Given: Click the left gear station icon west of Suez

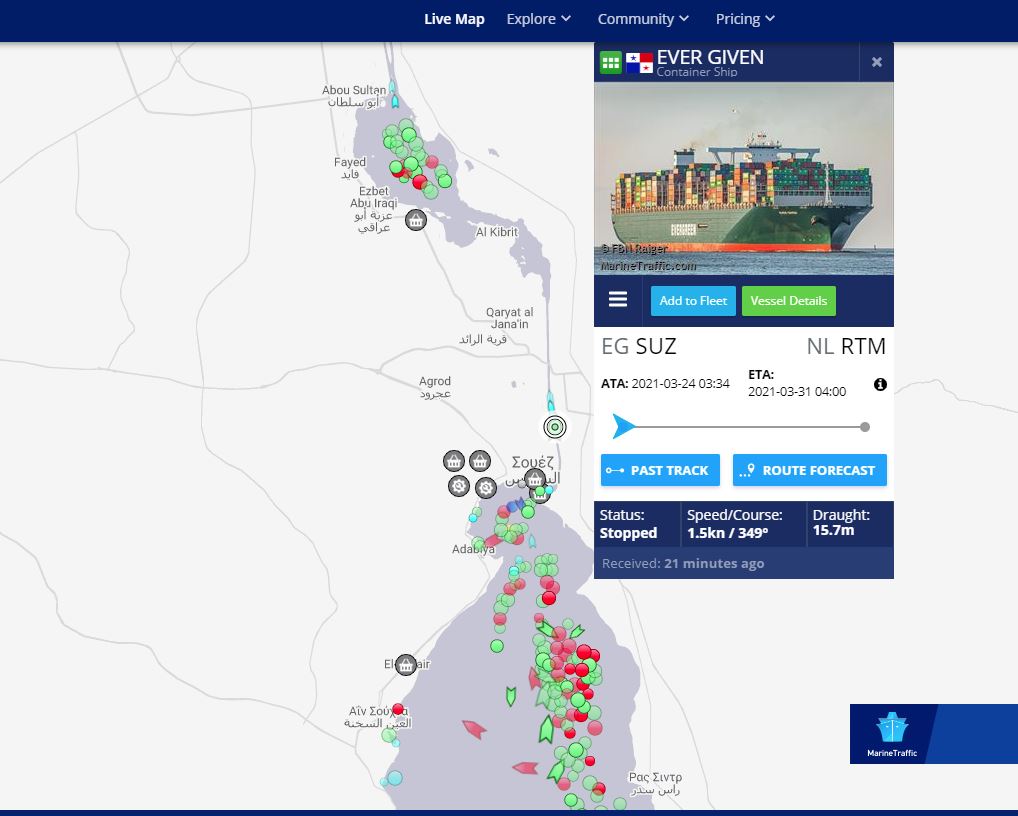Looking at the screenshot, I should tap(459, 486).
